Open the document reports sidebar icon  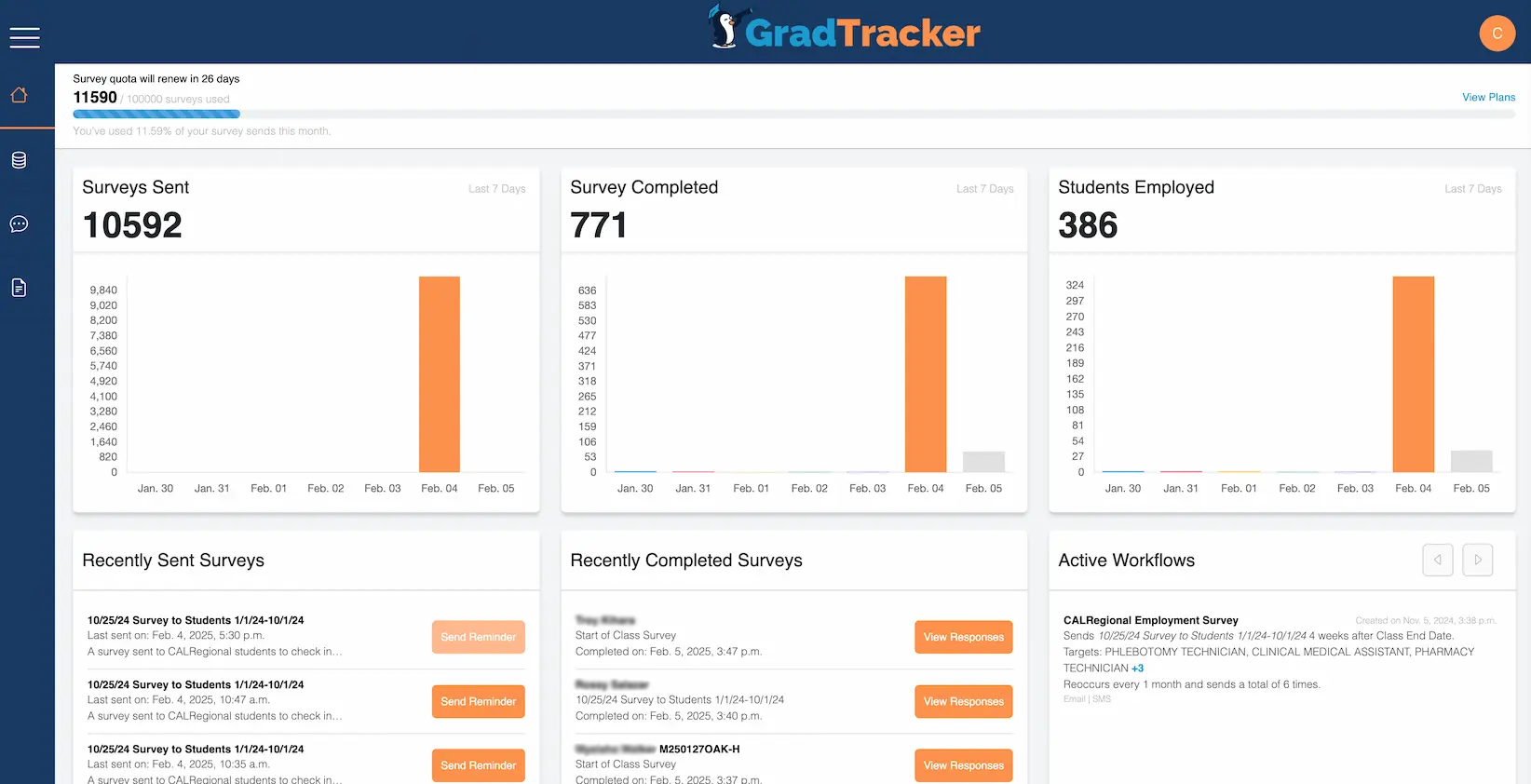tap(19, 288)
